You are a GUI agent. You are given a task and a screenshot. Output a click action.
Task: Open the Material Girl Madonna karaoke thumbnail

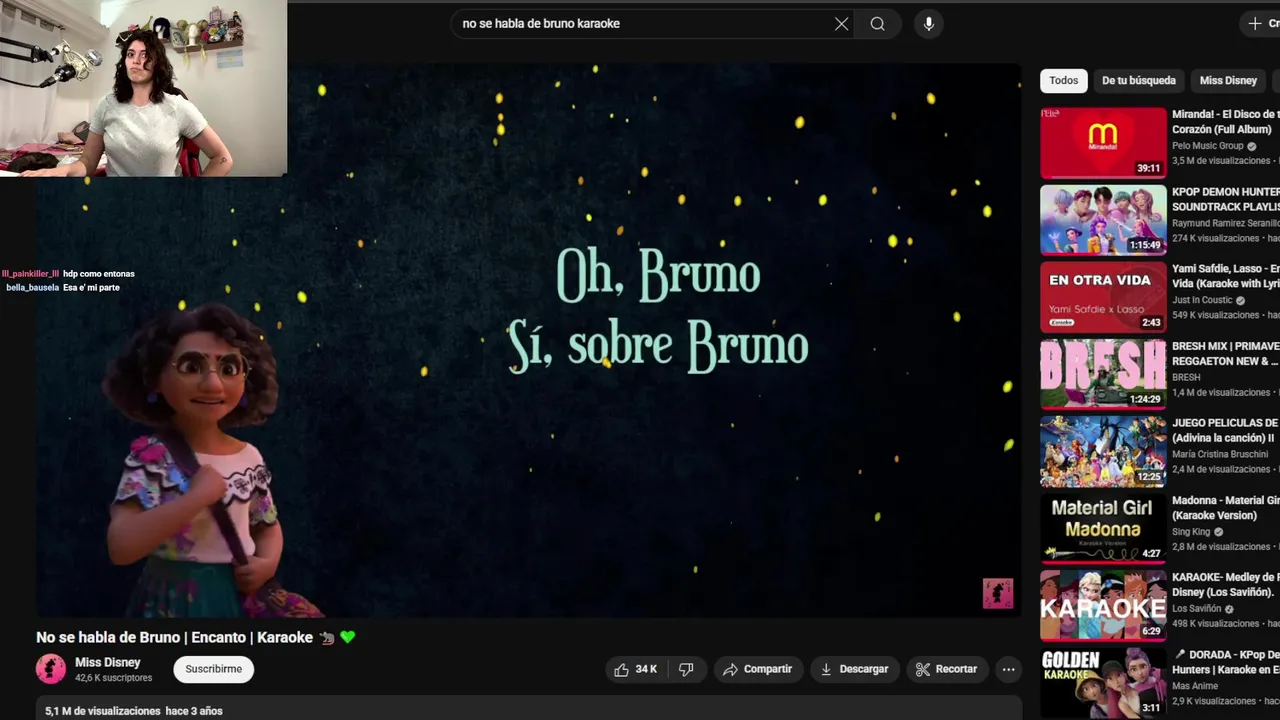(1103, 528)
